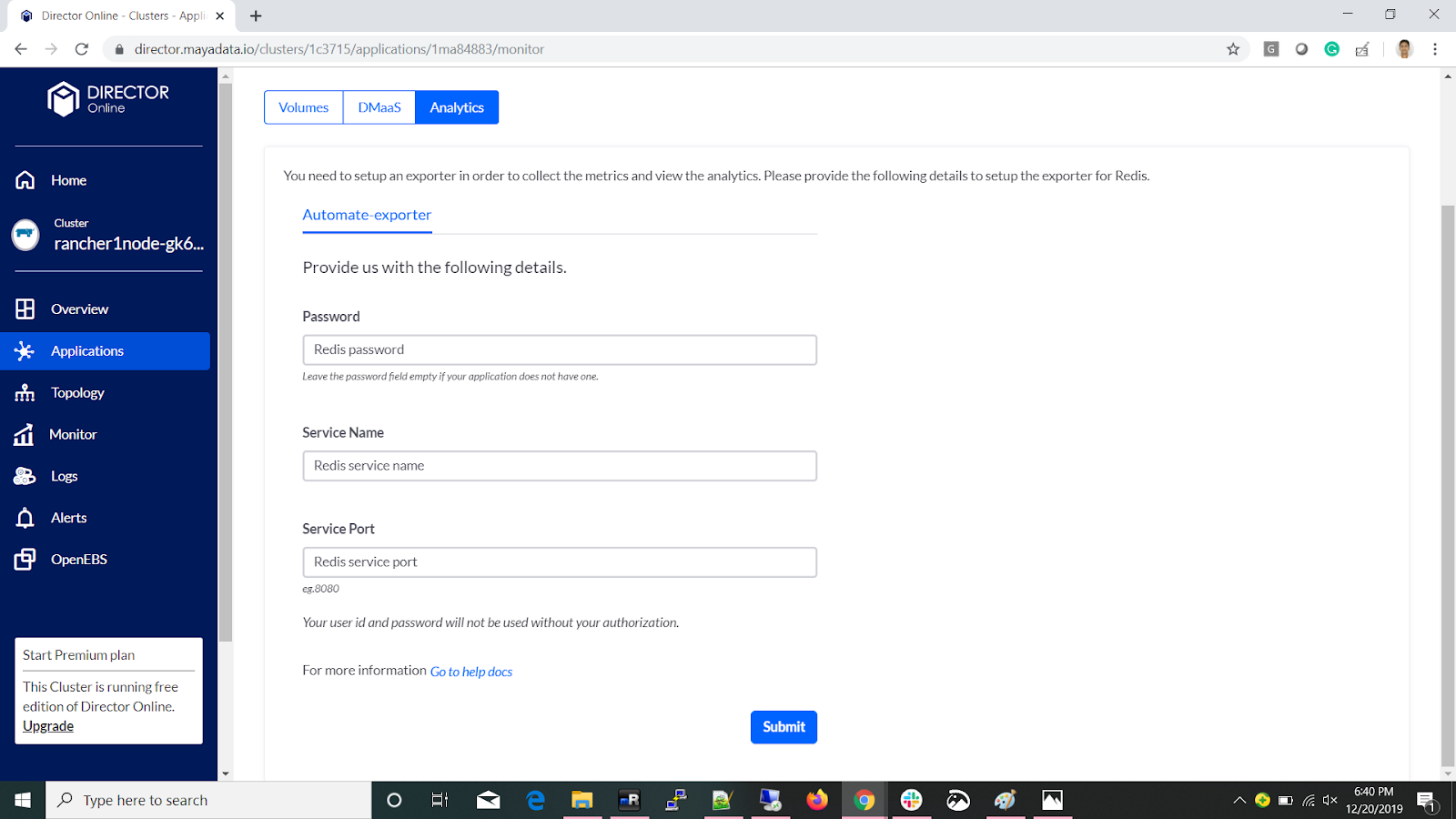Launch Microsoft Edge from taskbar
Image resolution: width=1456 pixels, height=819 pixels.
click(x=535, y=800)
